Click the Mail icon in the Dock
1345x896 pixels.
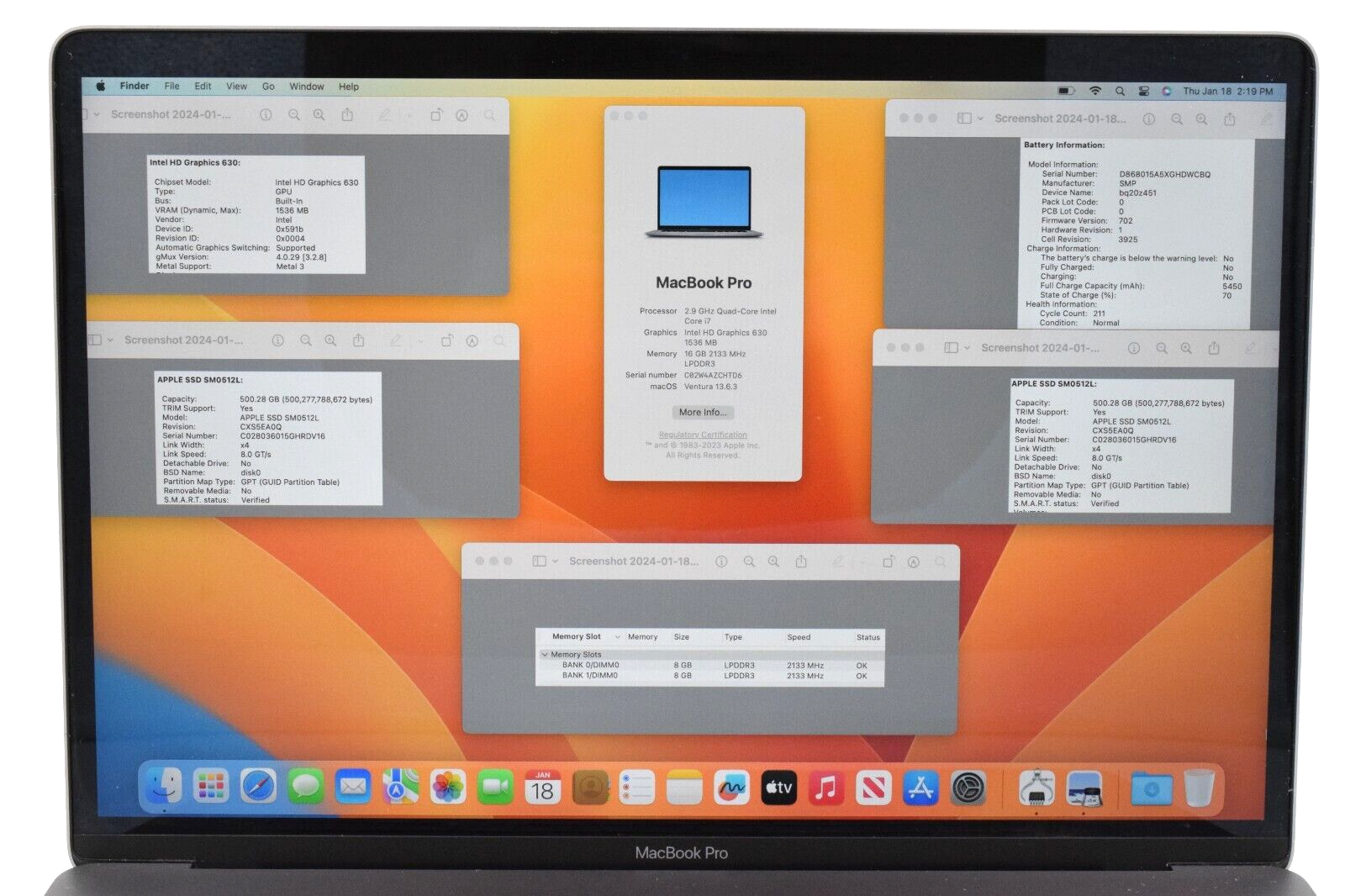pyautogui.click(x=352, y=787)
